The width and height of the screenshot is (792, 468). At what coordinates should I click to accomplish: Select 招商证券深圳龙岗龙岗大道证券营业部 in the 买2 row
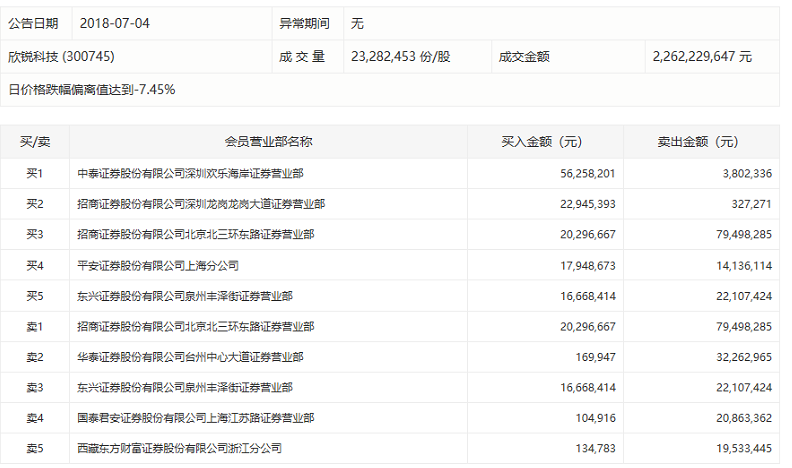point(201,204)
